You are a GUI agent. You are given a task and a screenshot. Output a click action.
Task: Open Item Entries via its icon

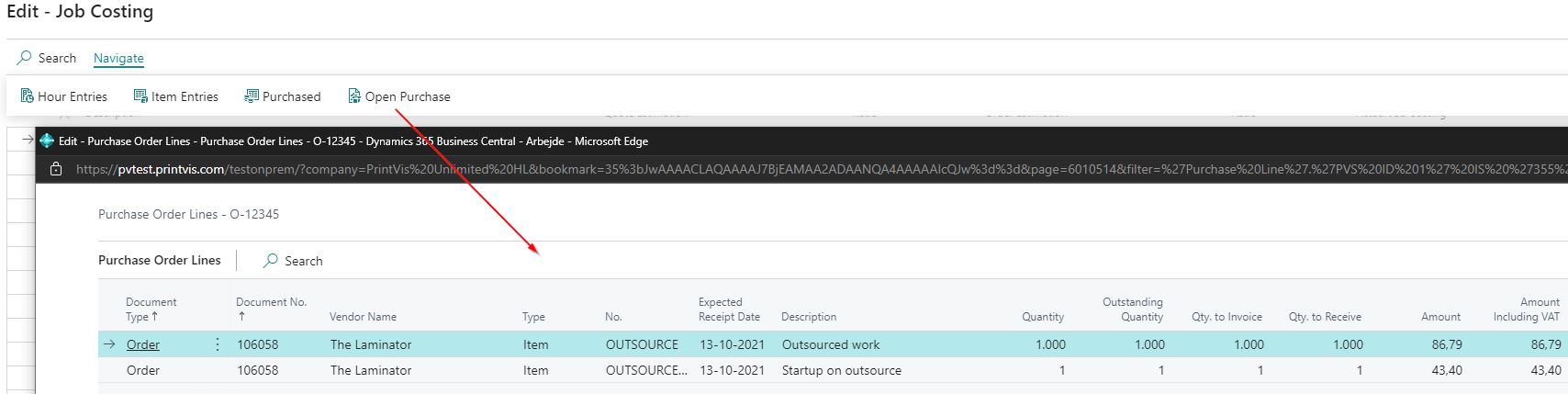pos(140,96)
